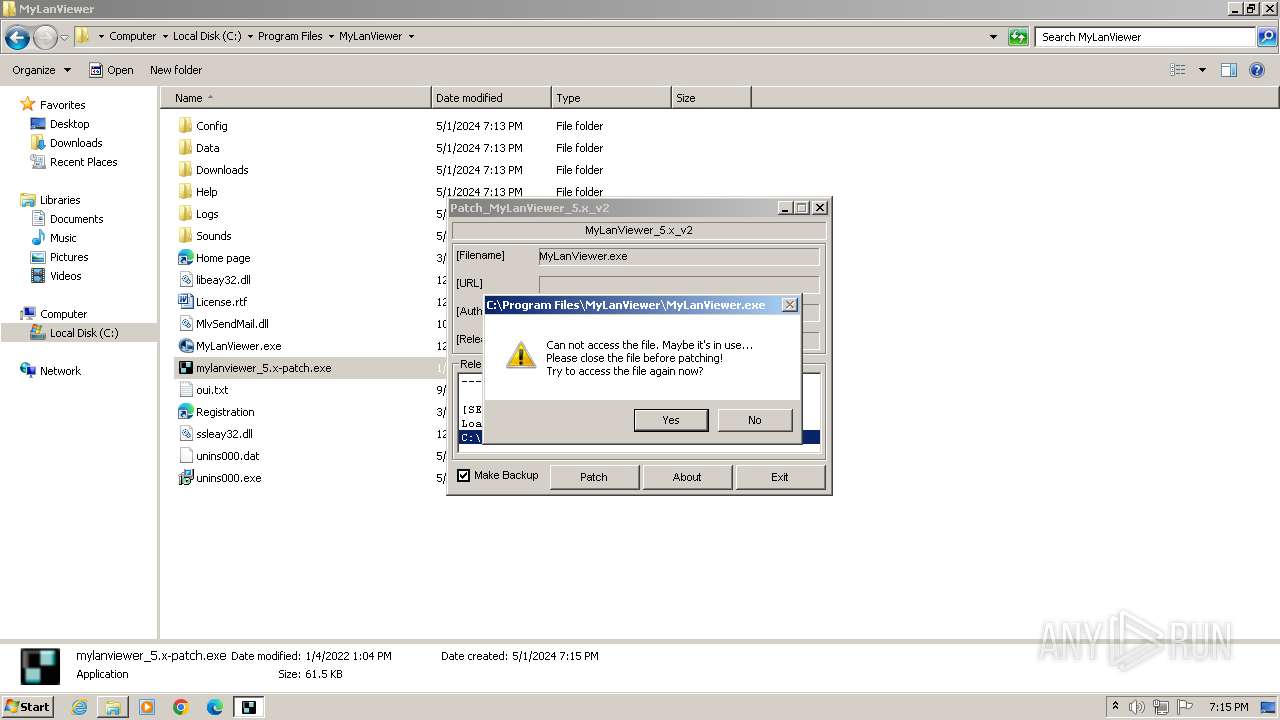Sort by the Name column header
This screenshot has height=720, width=1280.
click(296, 98)
